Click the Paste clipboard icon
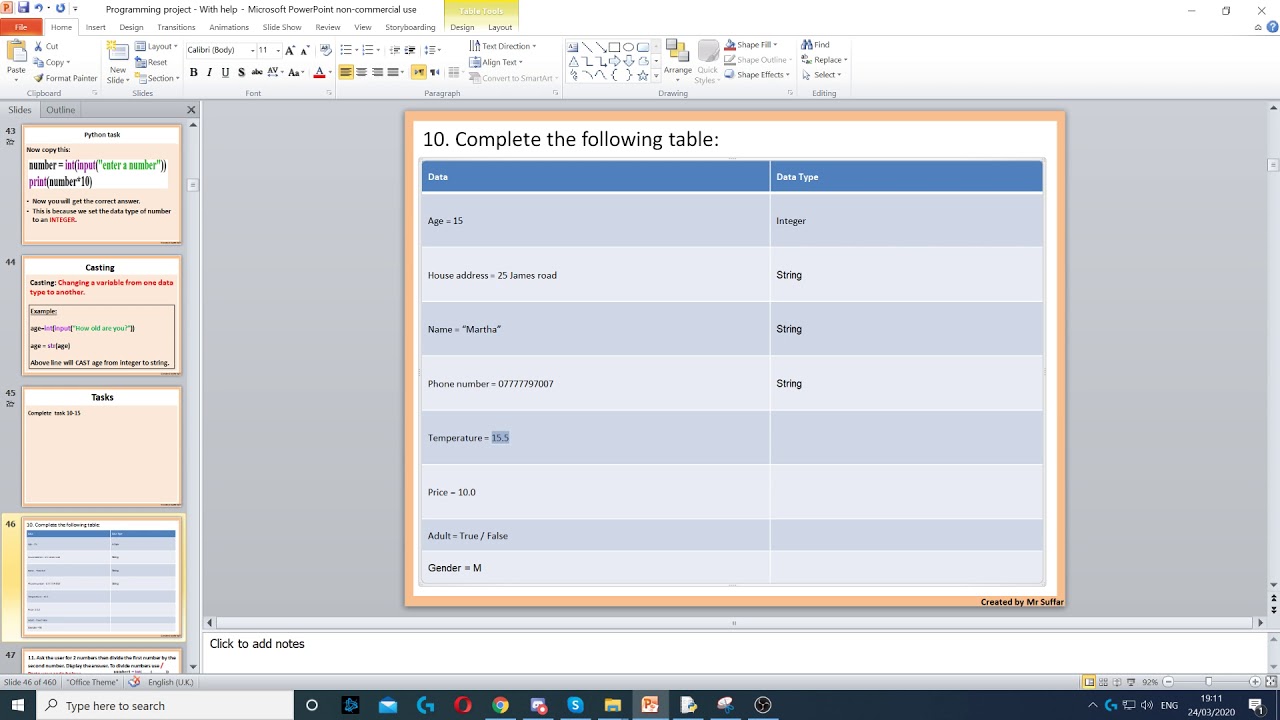The height and width of the screenshot is (720, 1280). [16, 51]
